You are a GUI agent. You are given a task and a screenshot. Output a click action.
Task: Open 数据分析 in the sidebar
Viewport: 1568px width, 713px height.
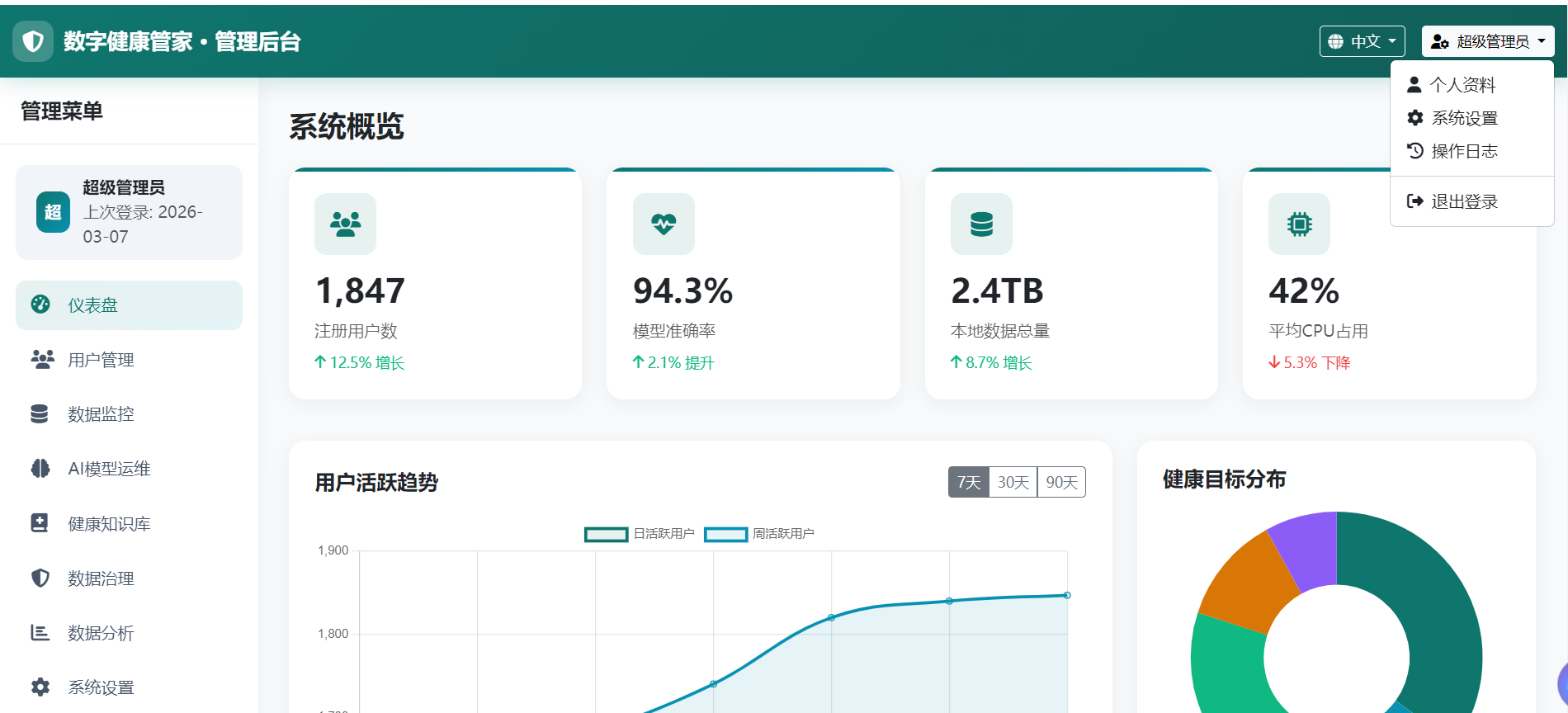tap(129, 633)
